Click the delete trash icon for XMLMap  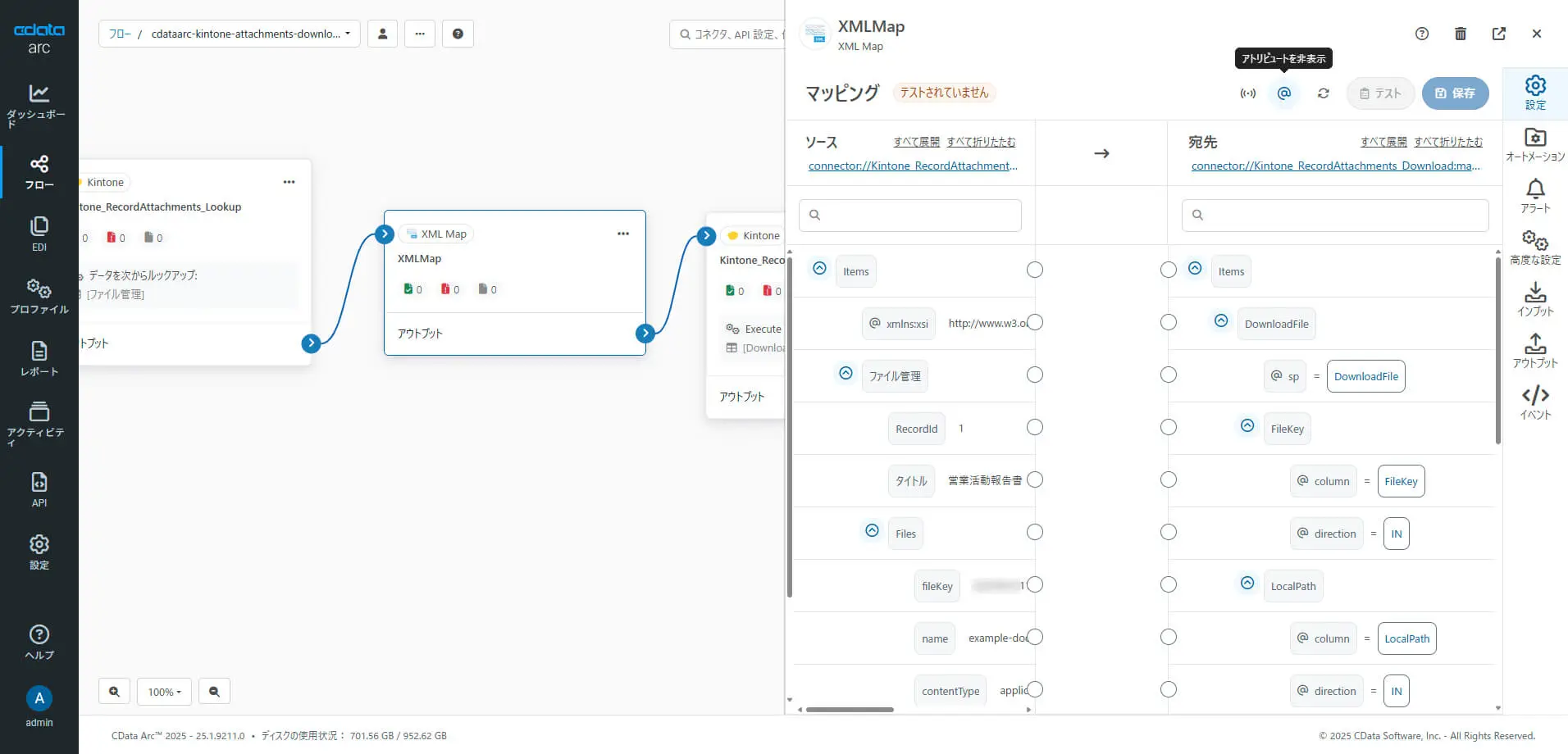pyautogui.click(x=1460, y=34)
